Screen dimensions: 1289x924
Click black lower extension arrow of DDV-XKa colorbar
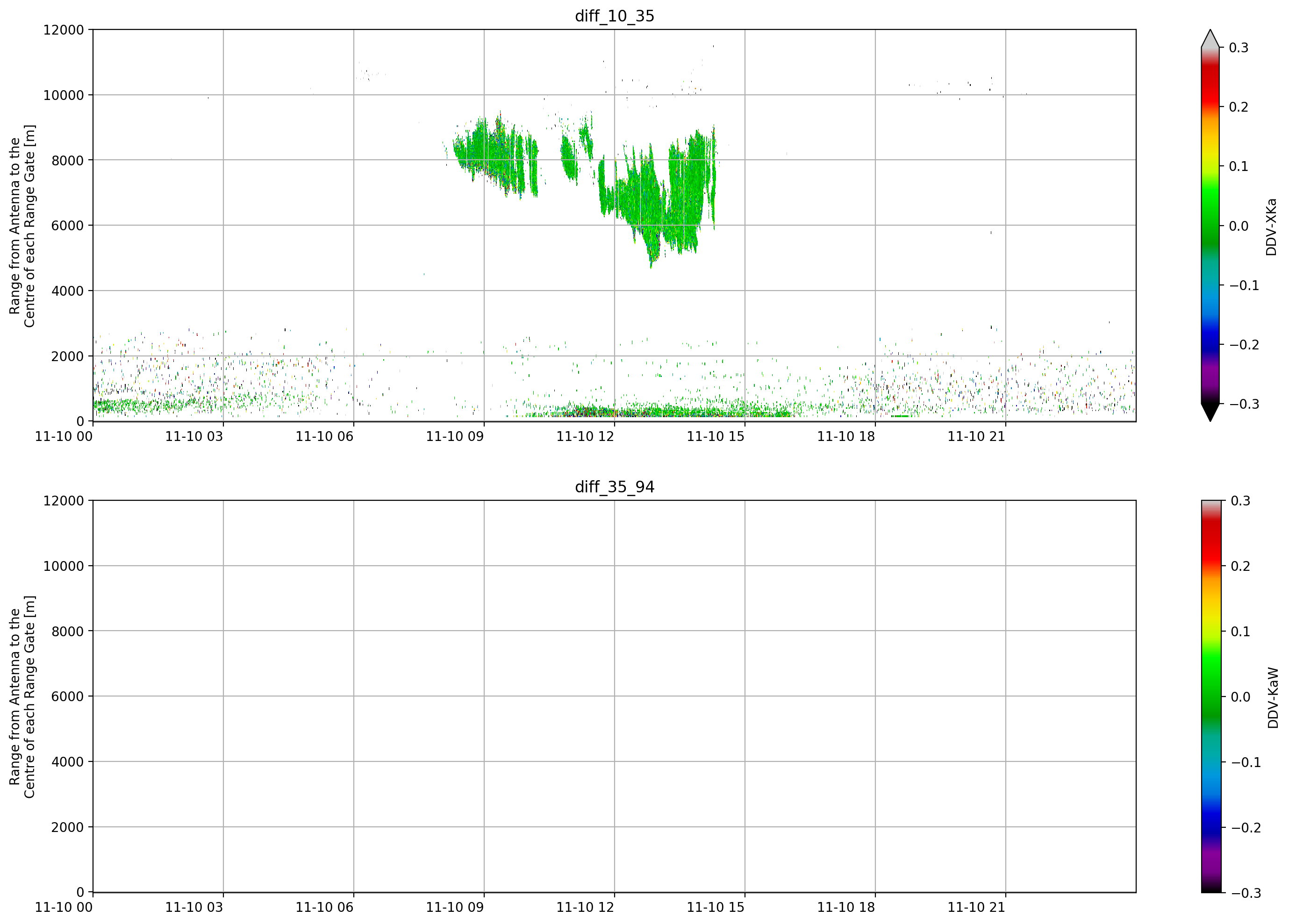tap(1210, 412)
